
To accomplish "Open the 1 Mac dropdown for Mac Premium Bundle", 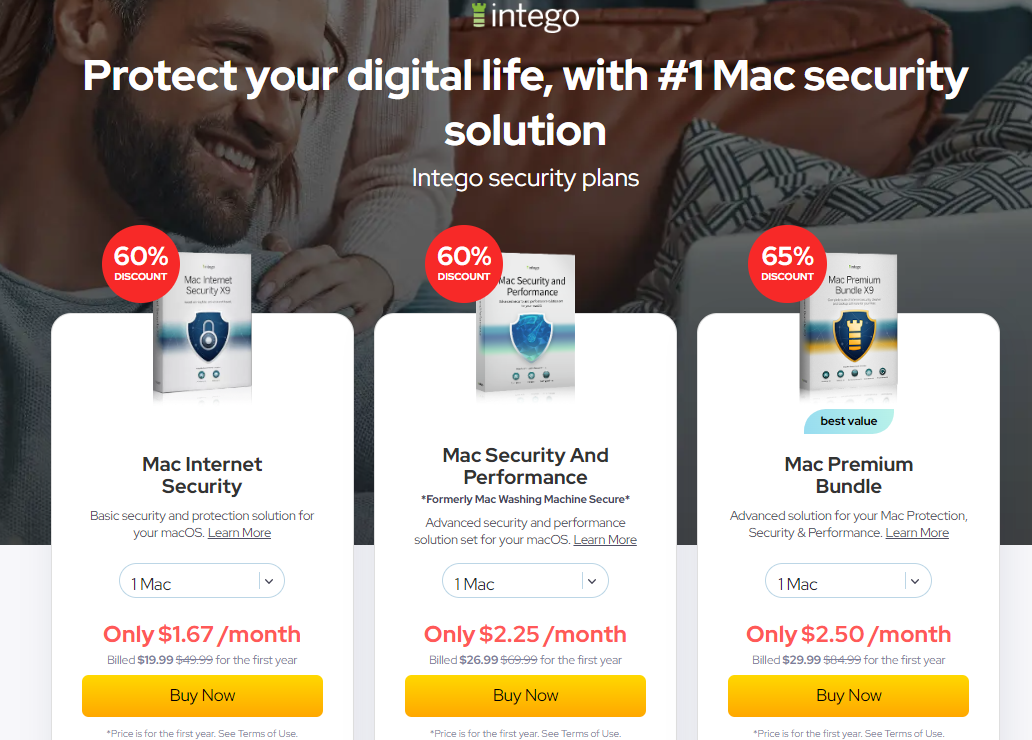I will point(848,581).
